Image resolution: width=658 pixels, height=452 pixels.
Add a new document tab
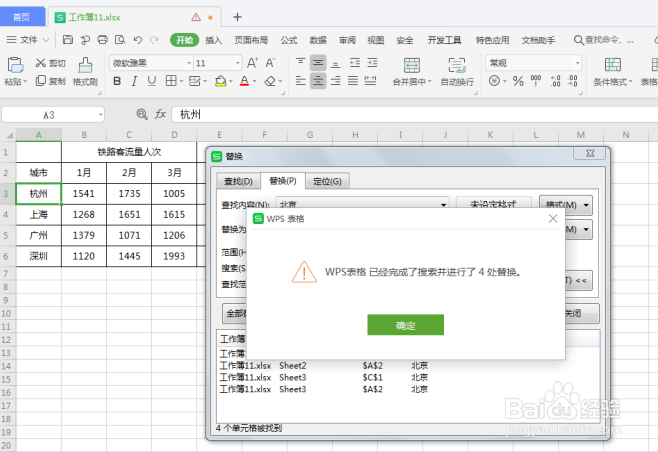(238, 17)
